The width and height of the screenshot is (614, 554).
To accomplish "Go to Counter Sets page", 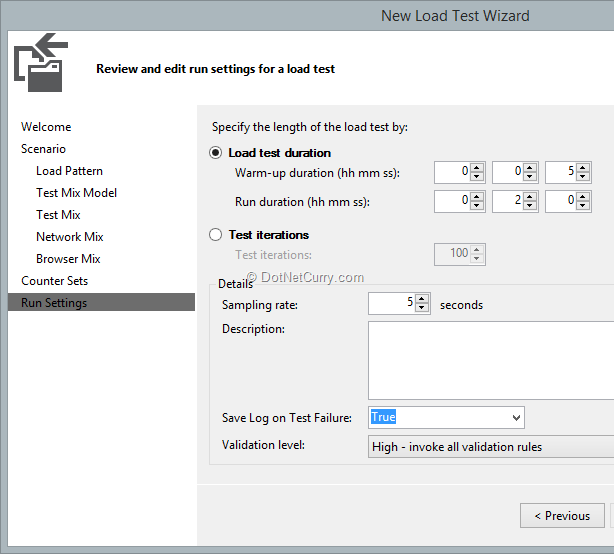I will click(55, 281).
